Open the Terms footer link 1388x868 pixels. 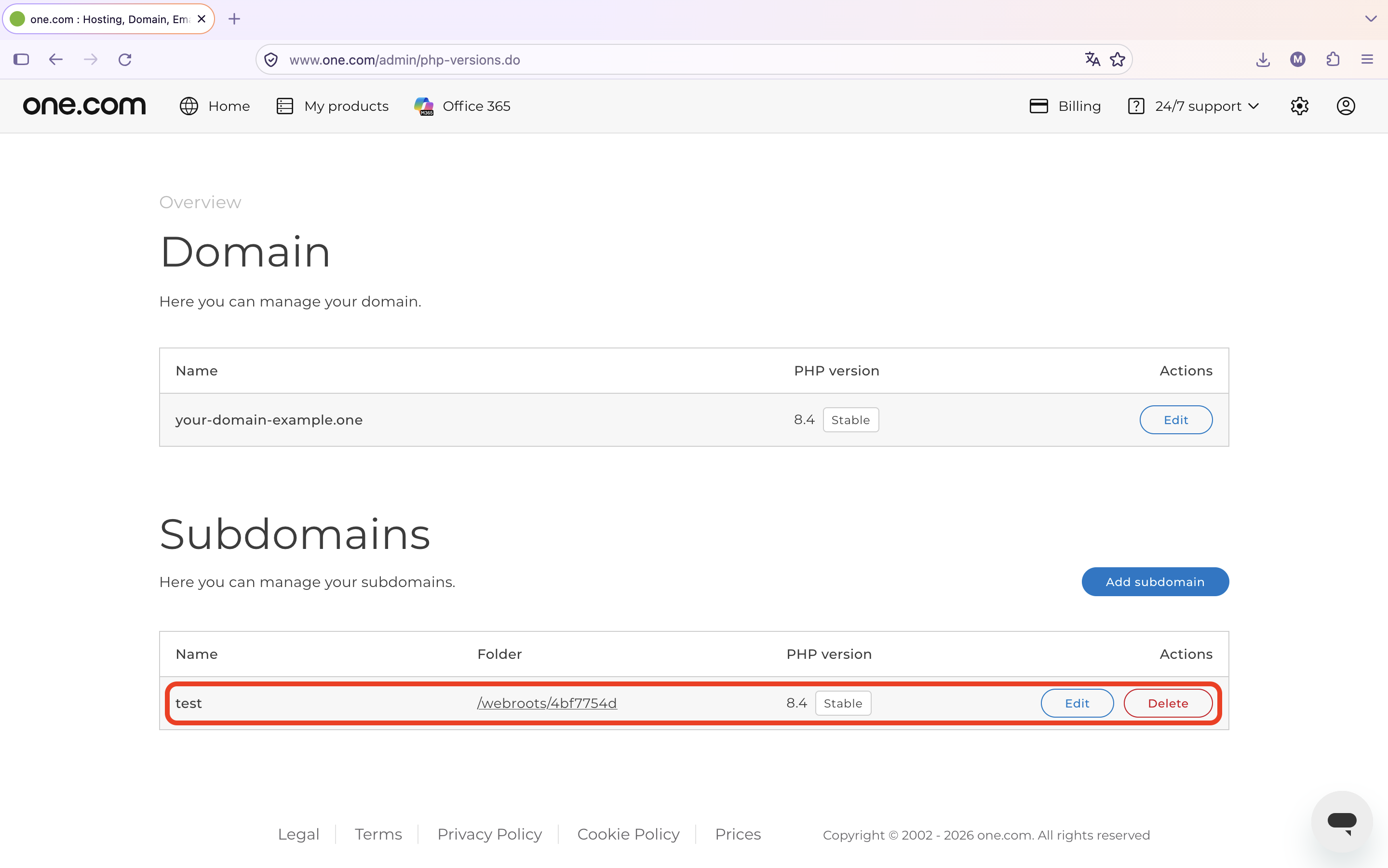pos(378,834)
